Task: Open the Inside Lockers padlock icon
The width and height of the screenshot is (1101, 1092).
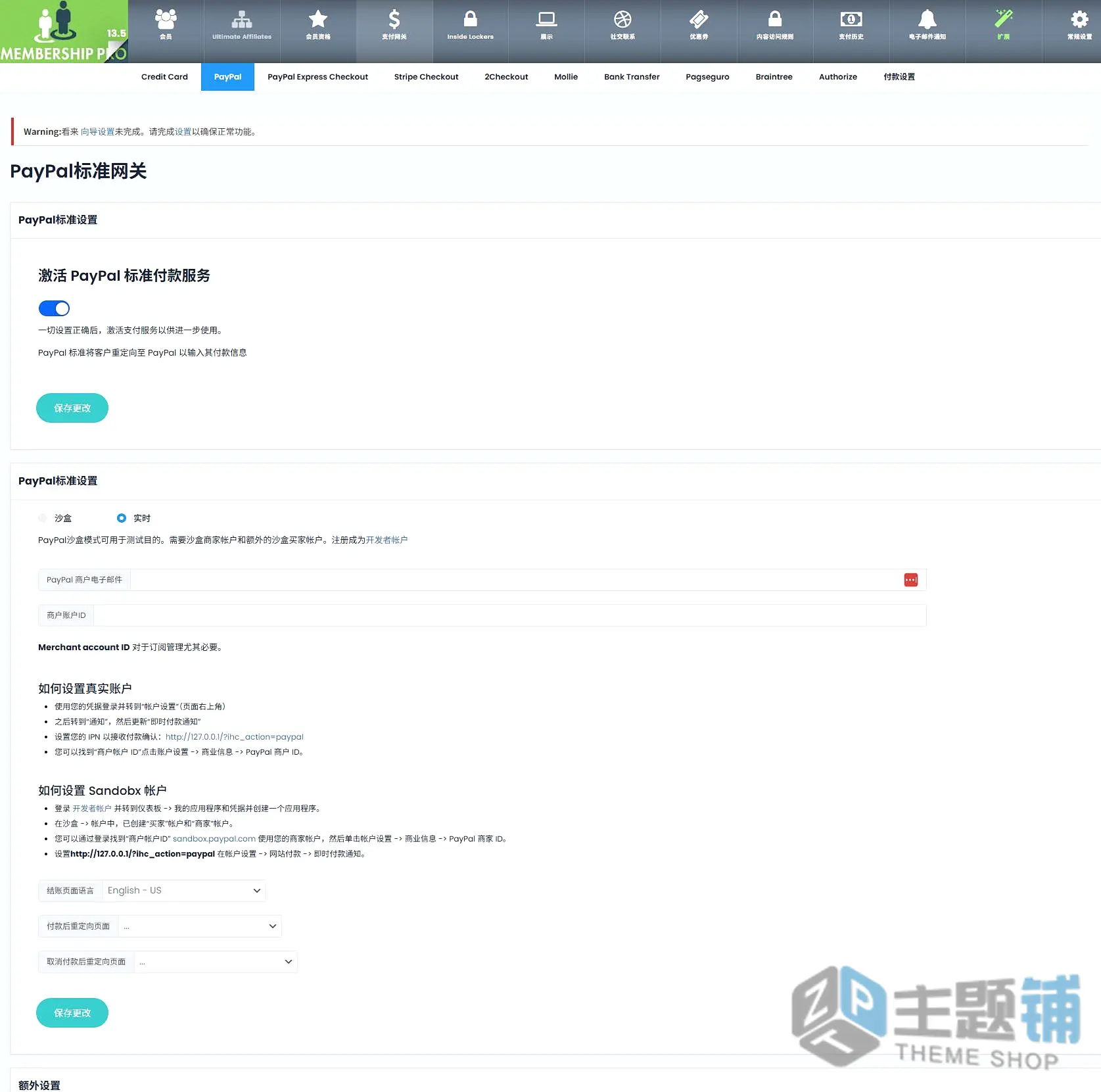Action: (x=471, y=25)
